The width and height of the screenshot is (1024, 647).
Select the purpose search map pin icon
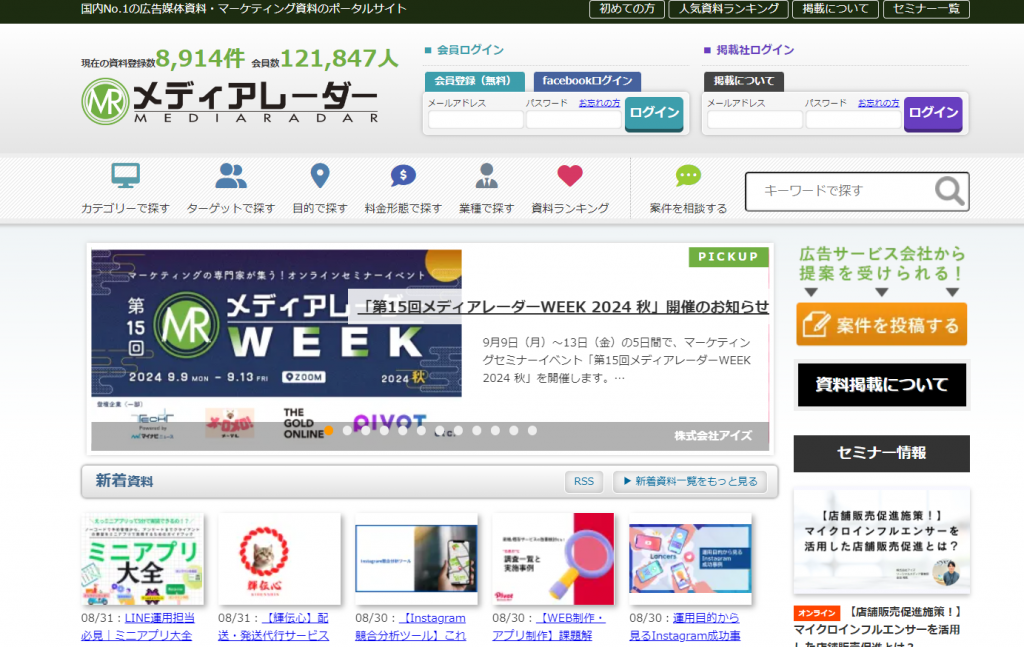coord(320,177)
